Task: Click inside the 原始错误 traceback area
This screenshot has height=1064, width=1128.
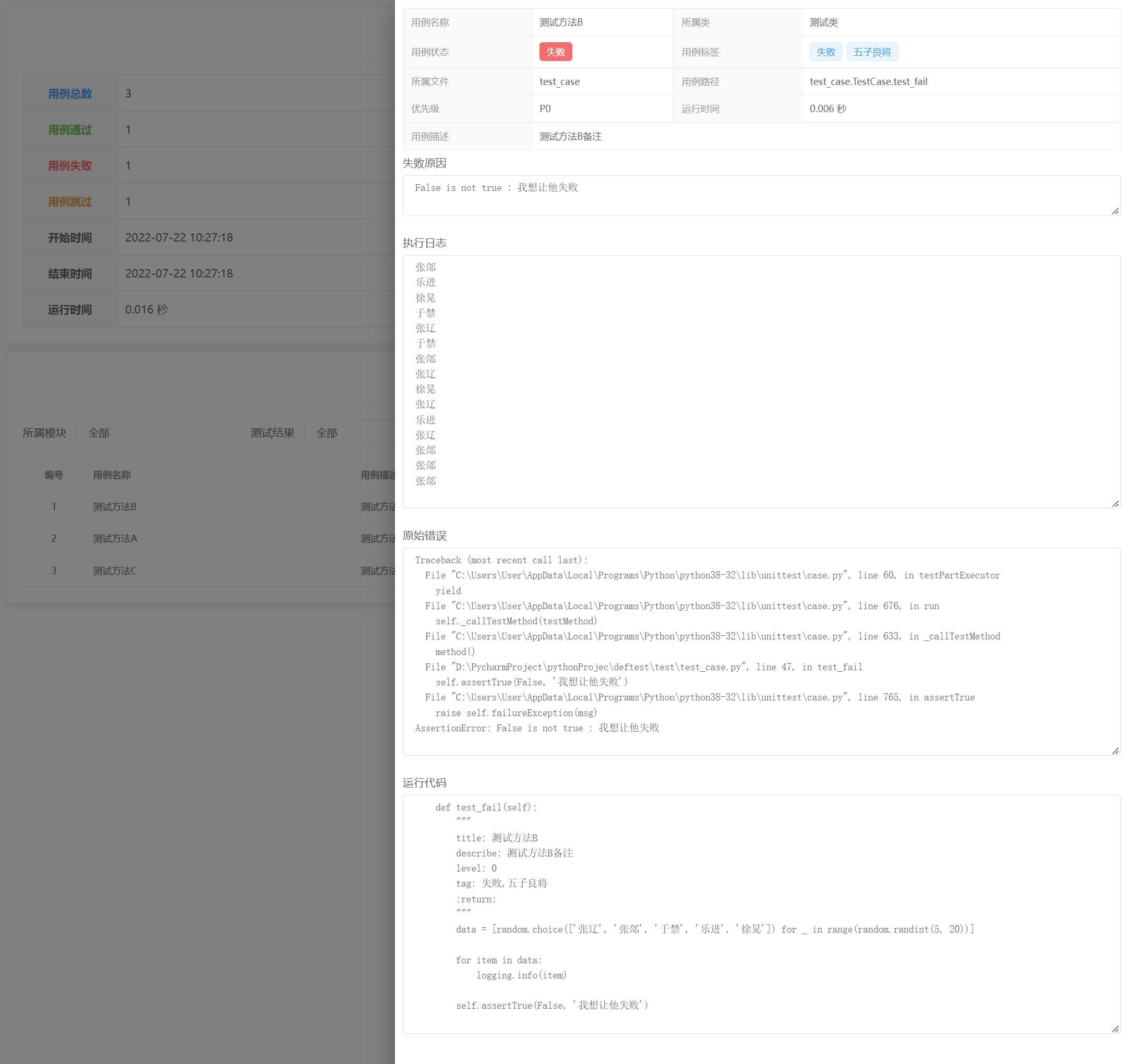Action: point(760,651)
